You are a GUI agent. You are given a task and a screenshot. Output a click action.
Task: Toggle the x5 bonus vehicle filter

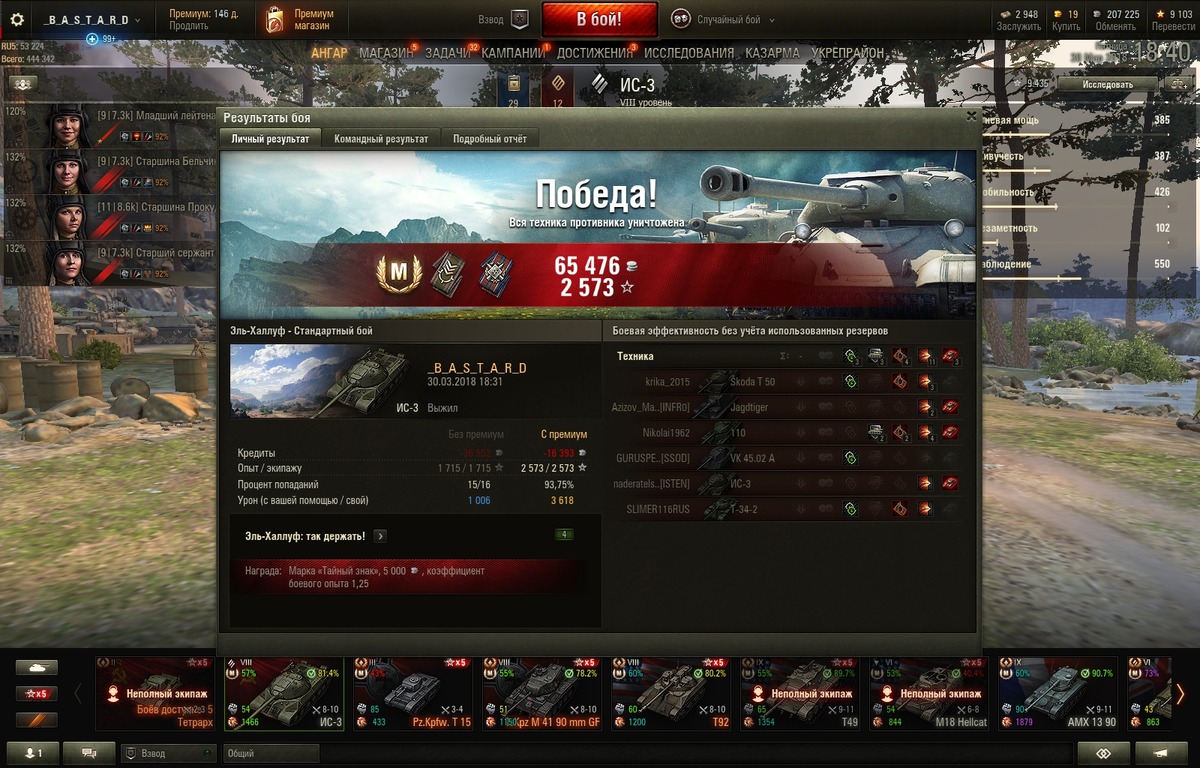point(36,693)
